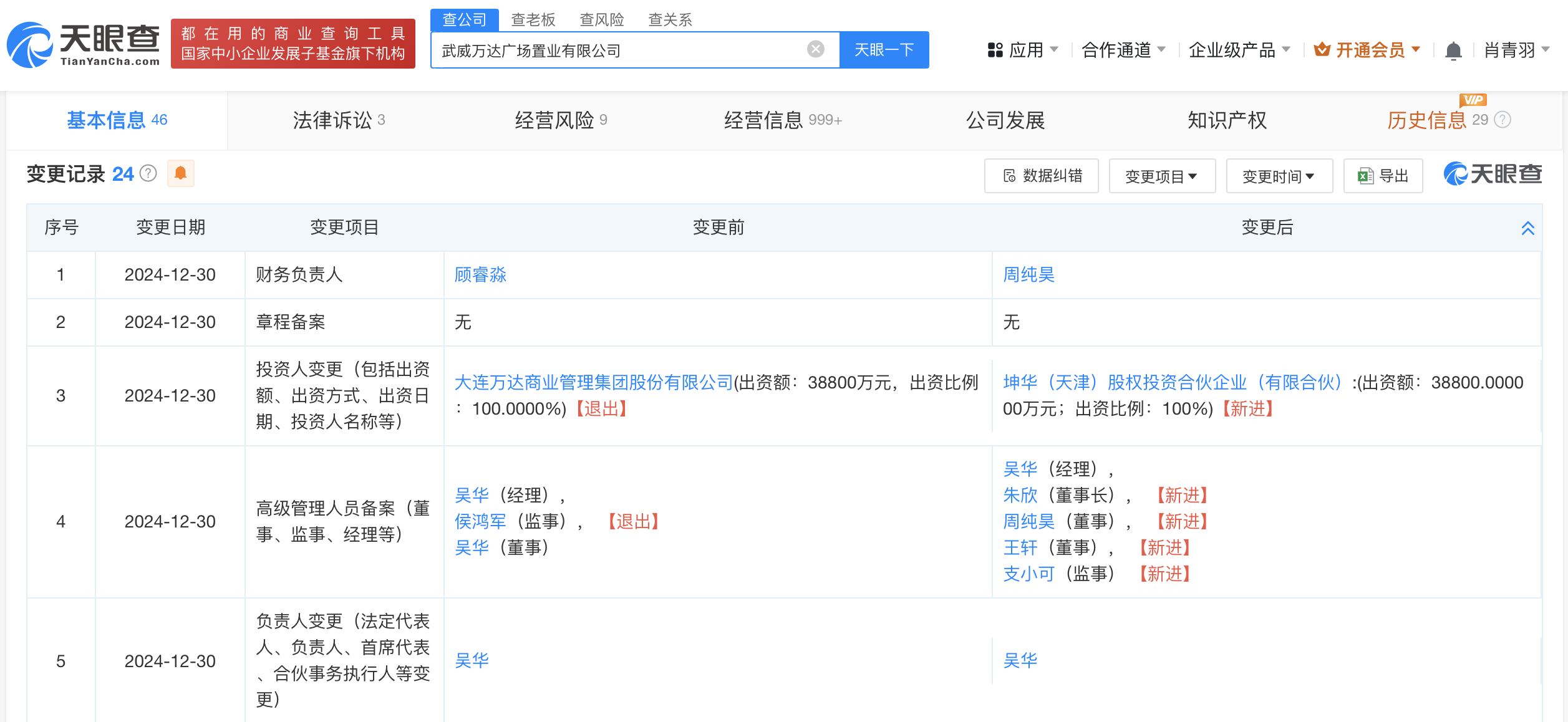Open the 变更项目 filter dropdown
The height and width of the screenshot is (722, 1568).
coord(1161,176)
